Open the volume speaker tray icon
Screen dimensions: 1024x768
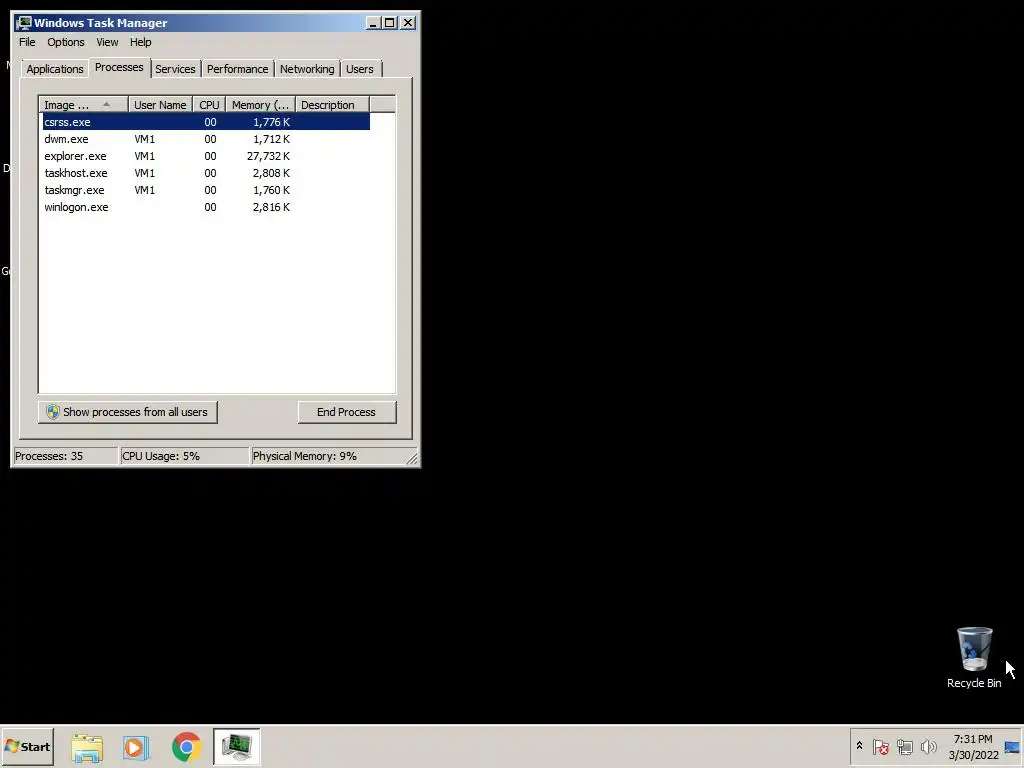coord(928,746)
